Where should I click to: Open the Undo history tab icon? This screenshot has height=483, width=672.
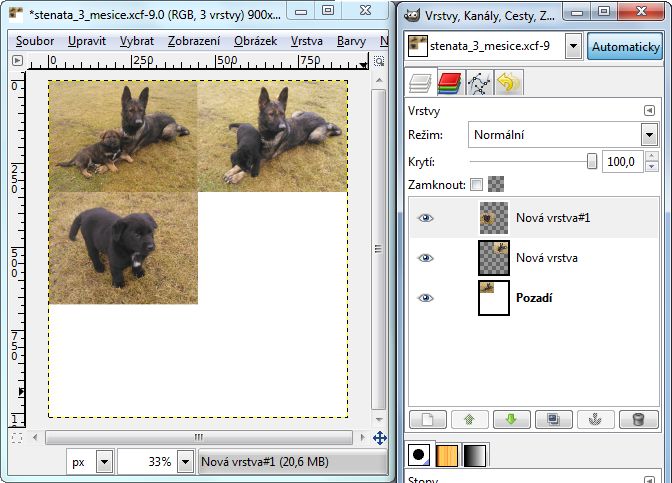tap(509, 83)
